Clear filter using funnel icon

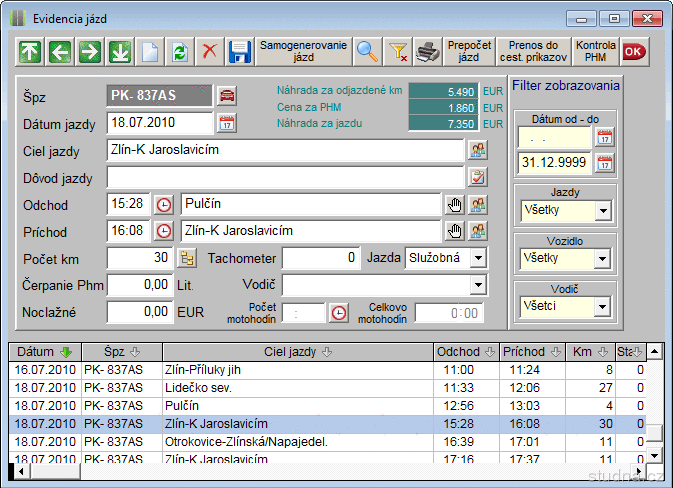point(397,52)
